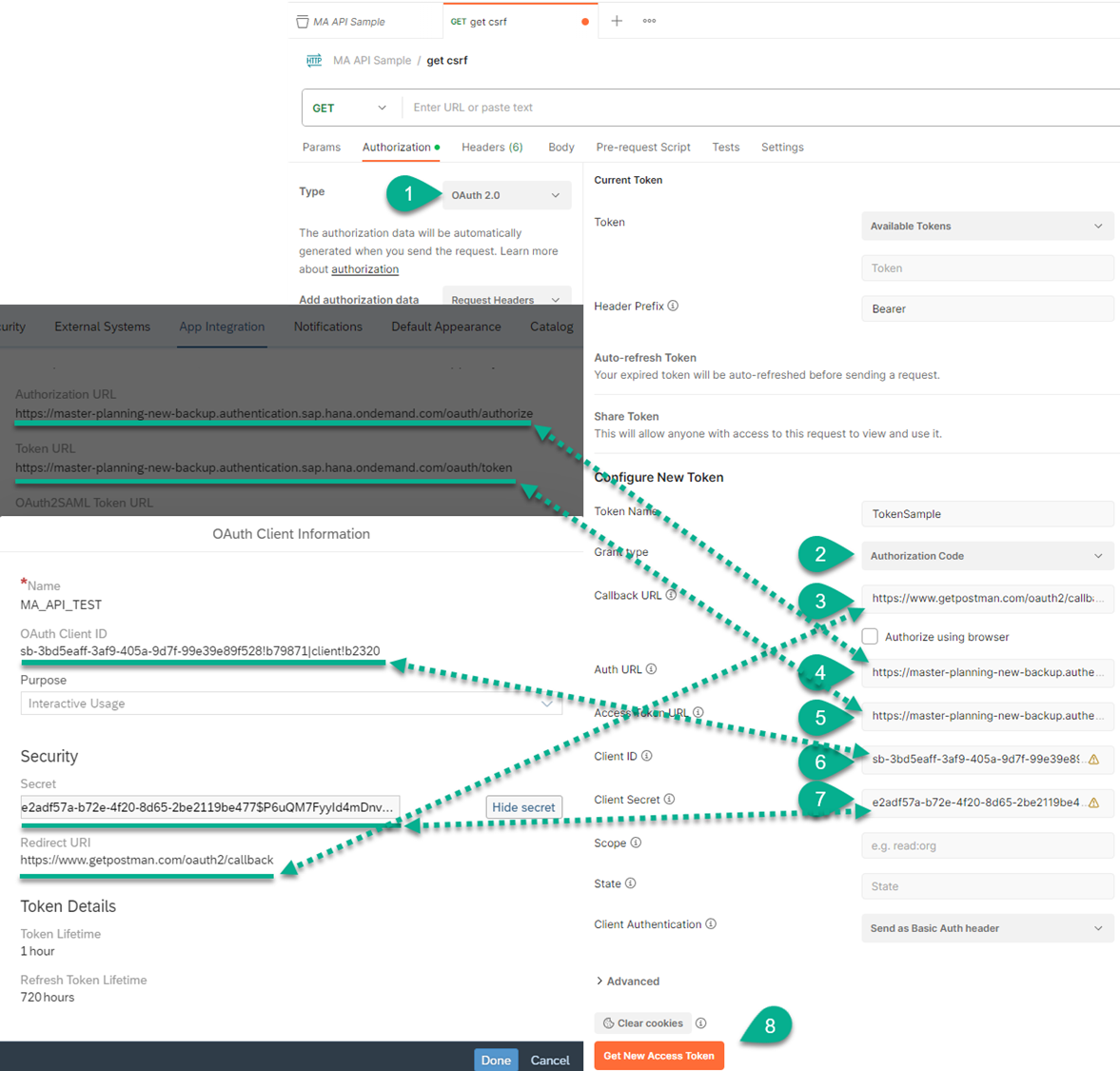Switch to the Body tab

(x=561, y=148)
